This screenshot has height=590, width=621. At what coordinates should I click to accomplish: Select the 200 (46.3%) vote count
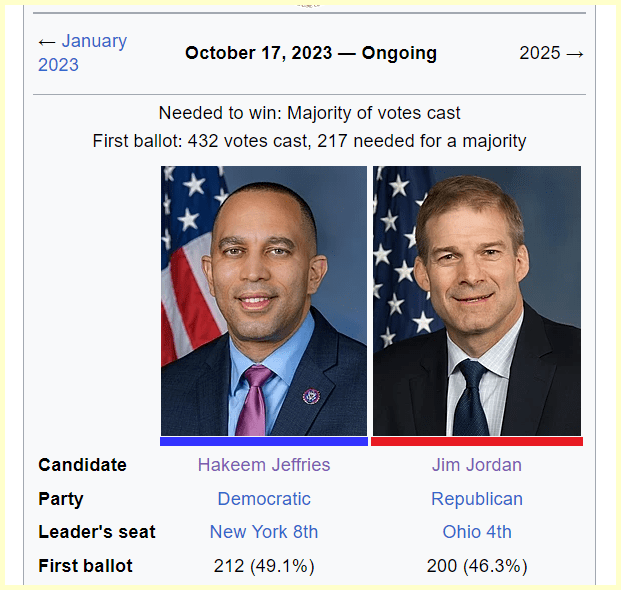(477, 566)
